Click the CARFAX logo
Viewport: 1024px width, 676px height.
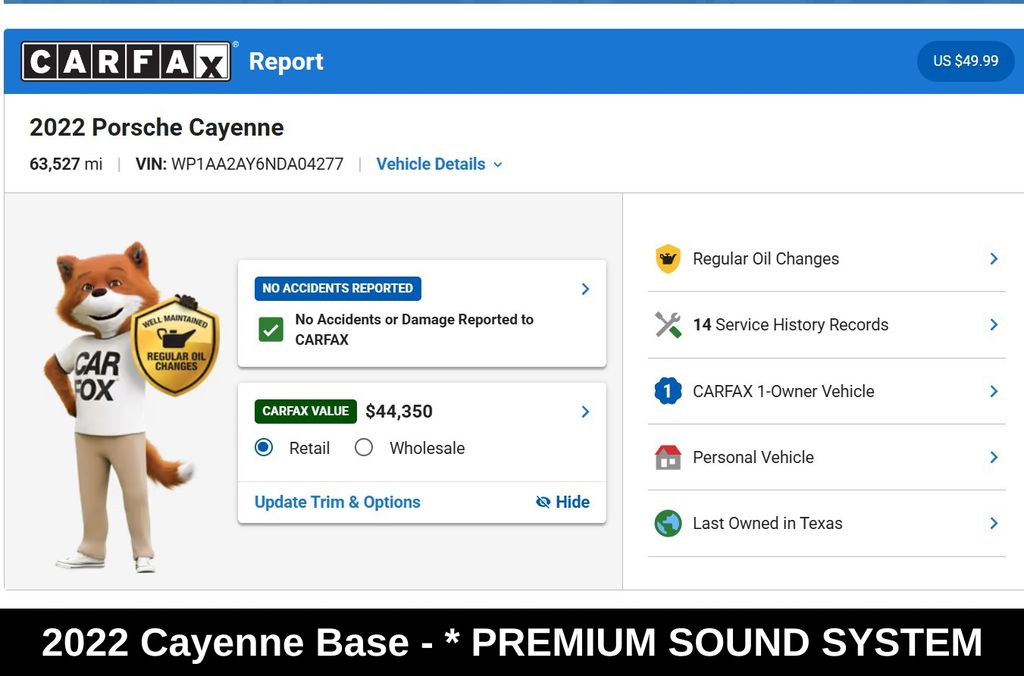tap(125, 61)
